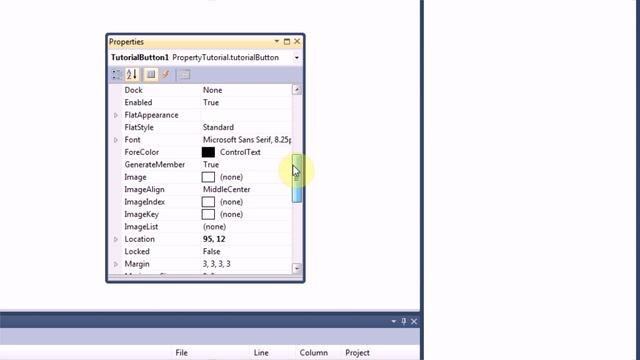Edit the Location value 95, 12
Screen dimensions: 640x360
pos(214,239)
